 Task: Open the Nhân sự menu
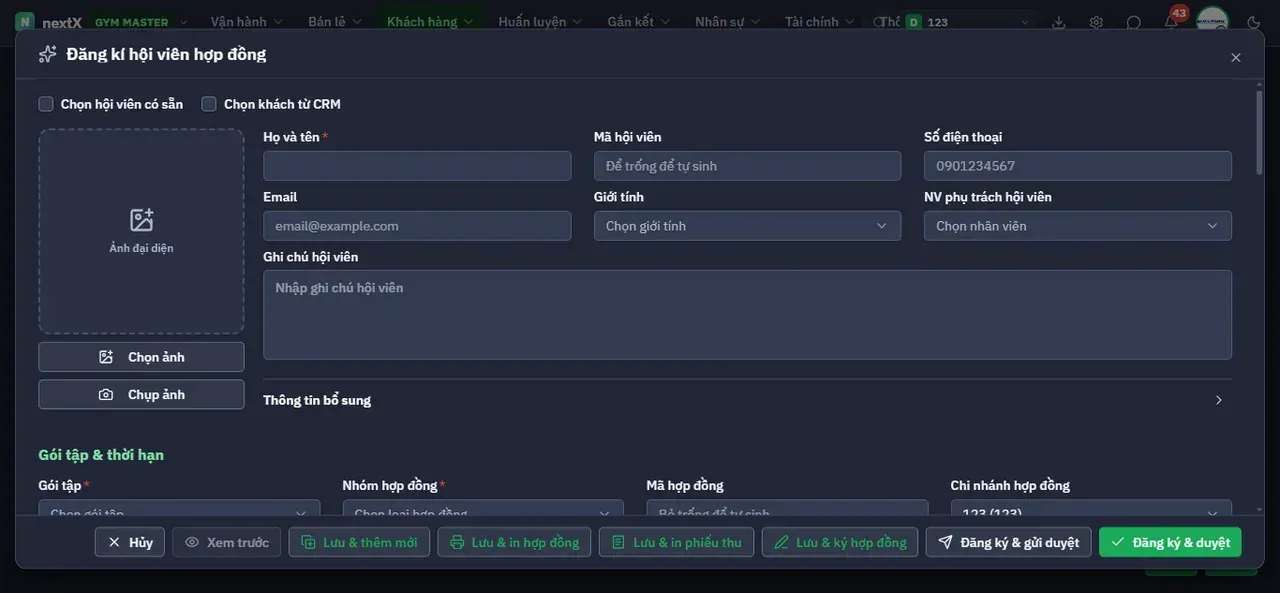[x=727, y=22]
